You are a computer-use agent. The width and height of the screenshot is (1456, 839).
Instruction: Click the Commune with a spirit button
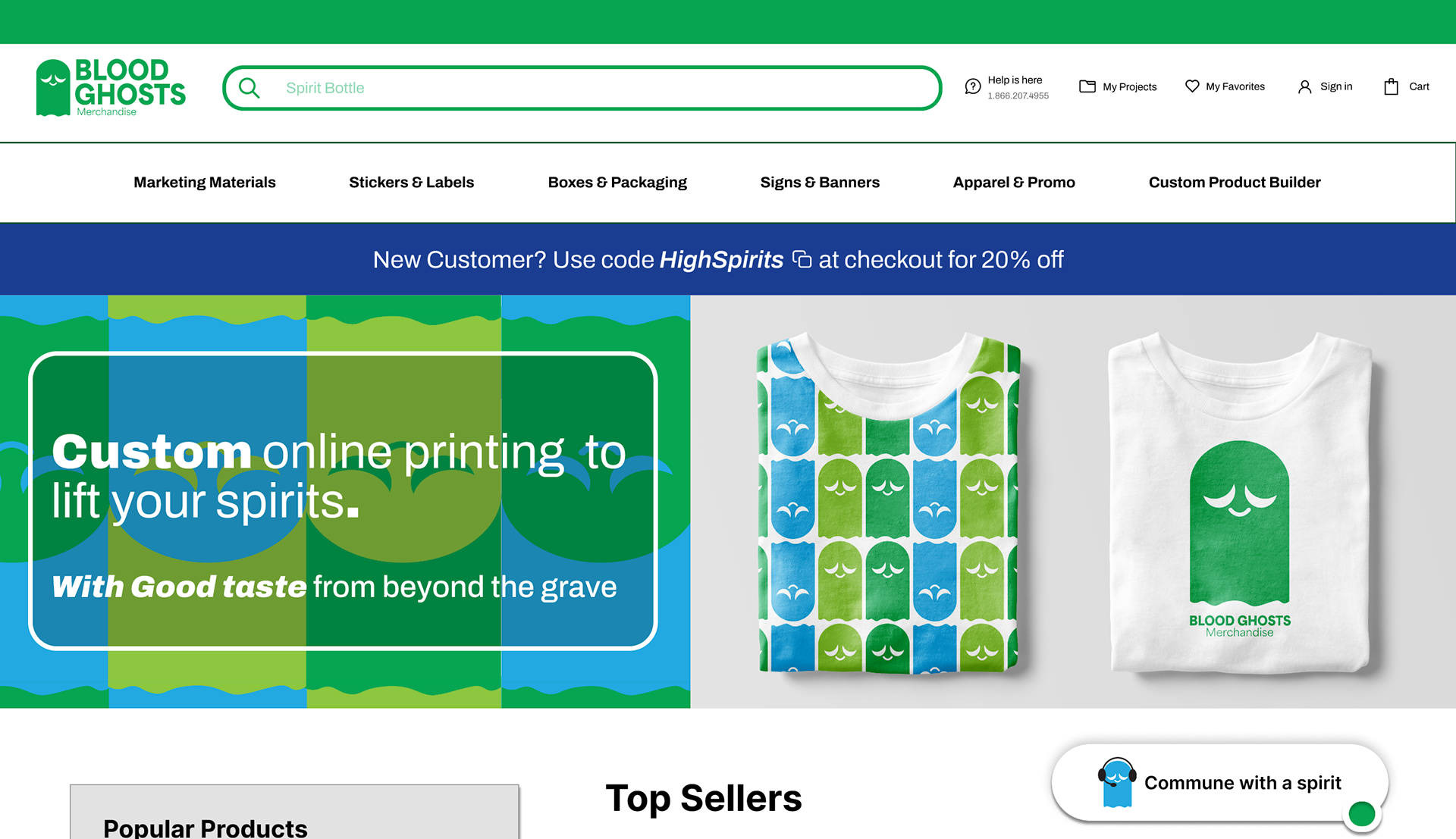click(1242, 782)
